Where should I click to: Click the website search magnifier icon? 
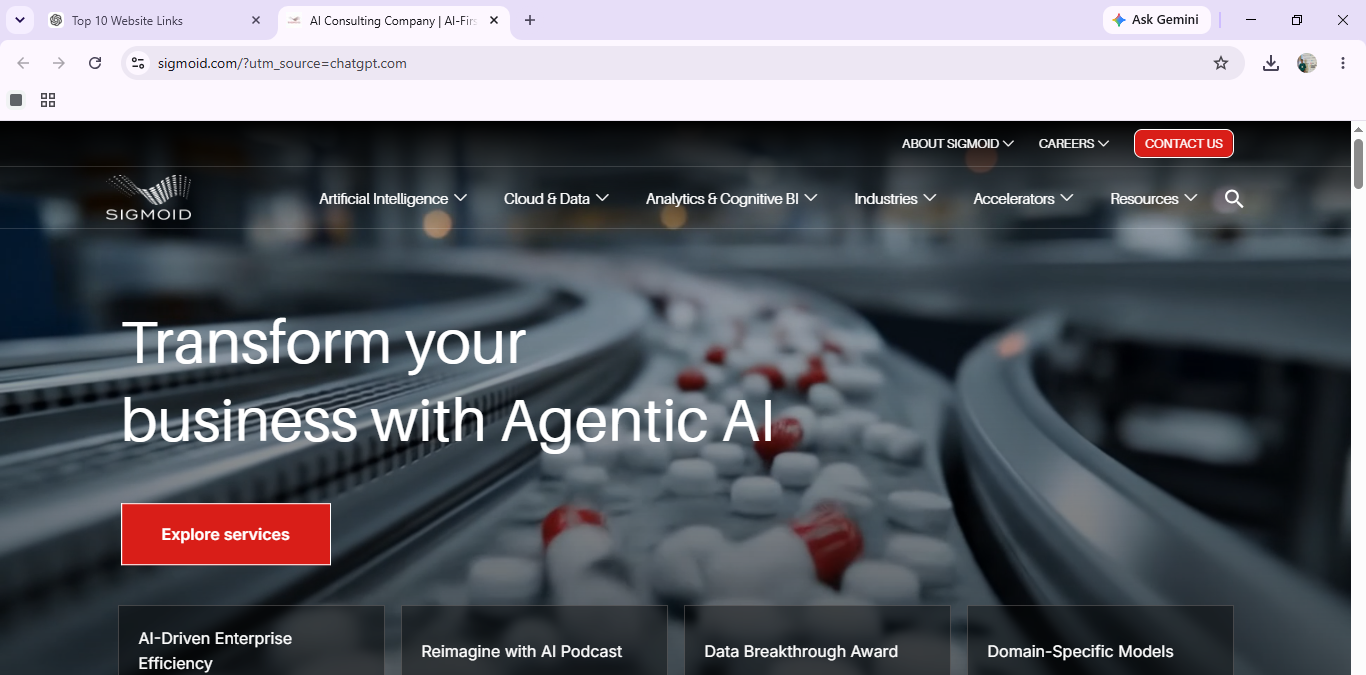[x=1234, y=199]
